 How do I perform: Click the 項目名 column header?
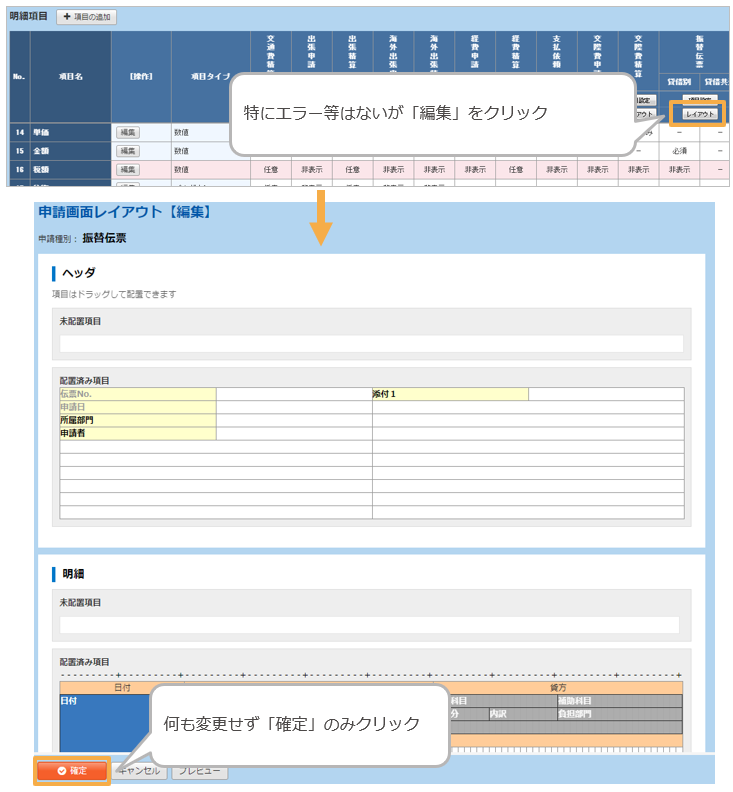click(x=70, y=76)
